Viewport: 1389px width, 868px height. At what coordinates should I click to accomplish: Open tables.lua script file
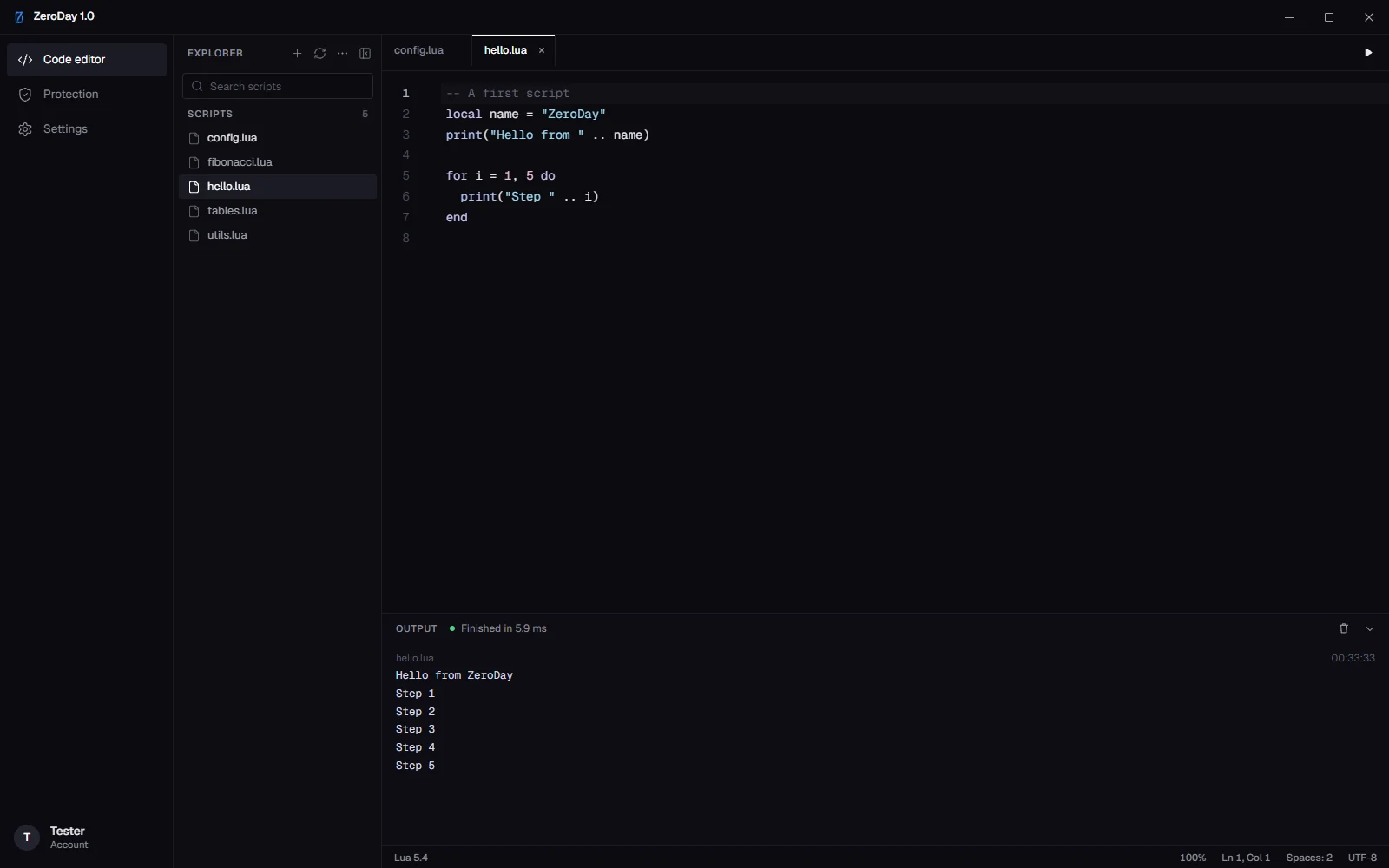click(278, 211)
